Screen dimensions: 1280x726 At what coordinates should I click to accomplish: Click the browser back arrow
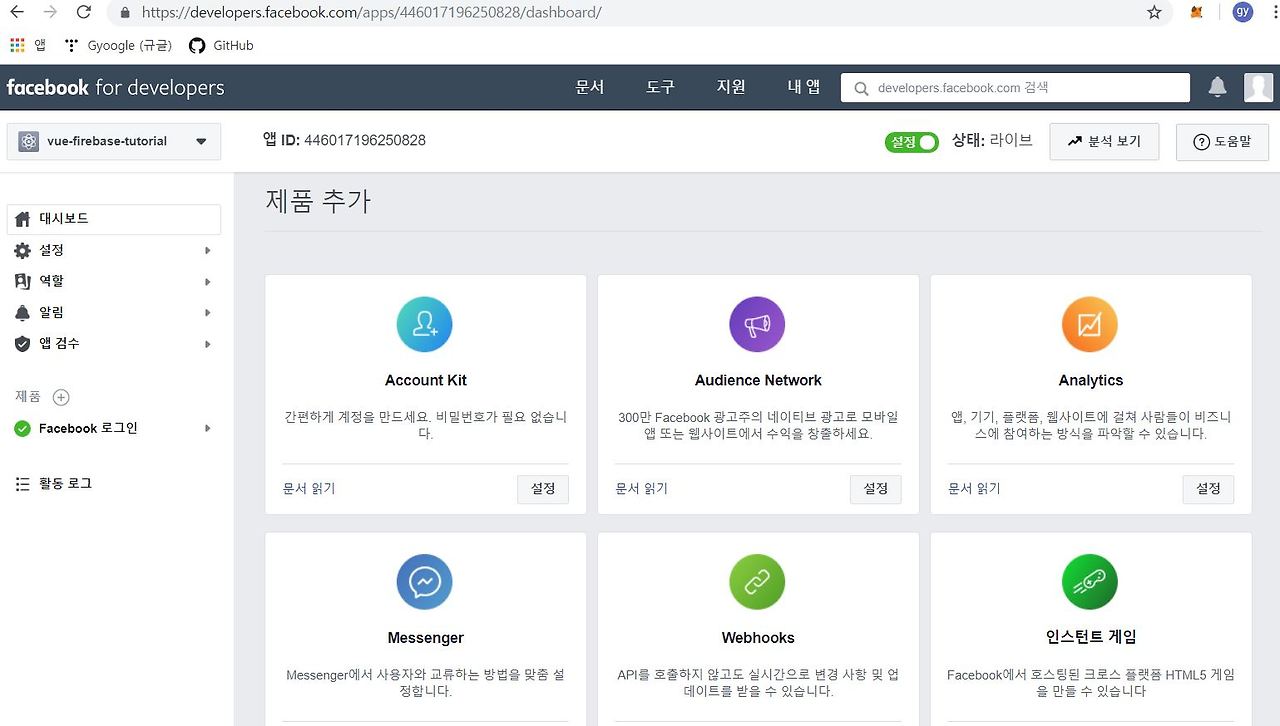coord(16,13)
